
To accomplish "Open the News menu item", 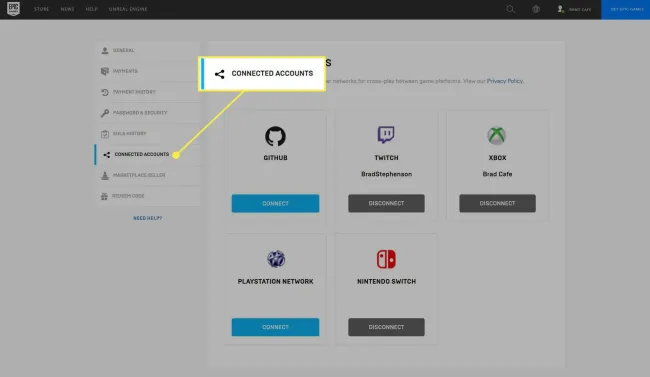I will (x=67, y=9).
